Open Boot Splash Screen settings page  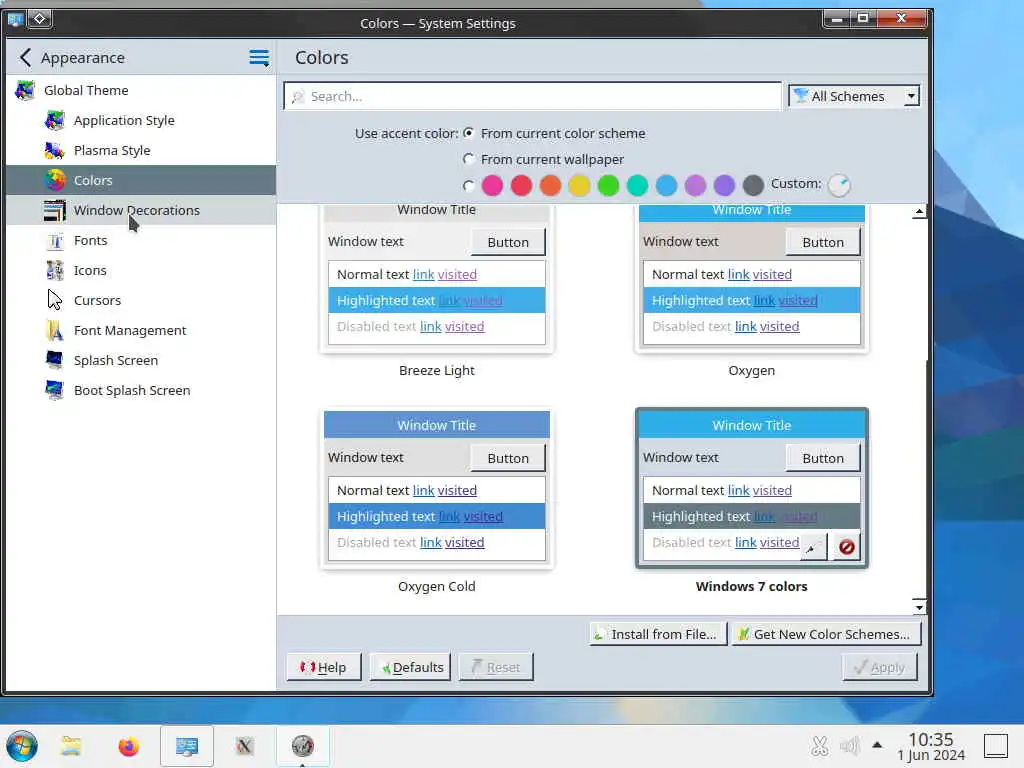click(141, 391)
